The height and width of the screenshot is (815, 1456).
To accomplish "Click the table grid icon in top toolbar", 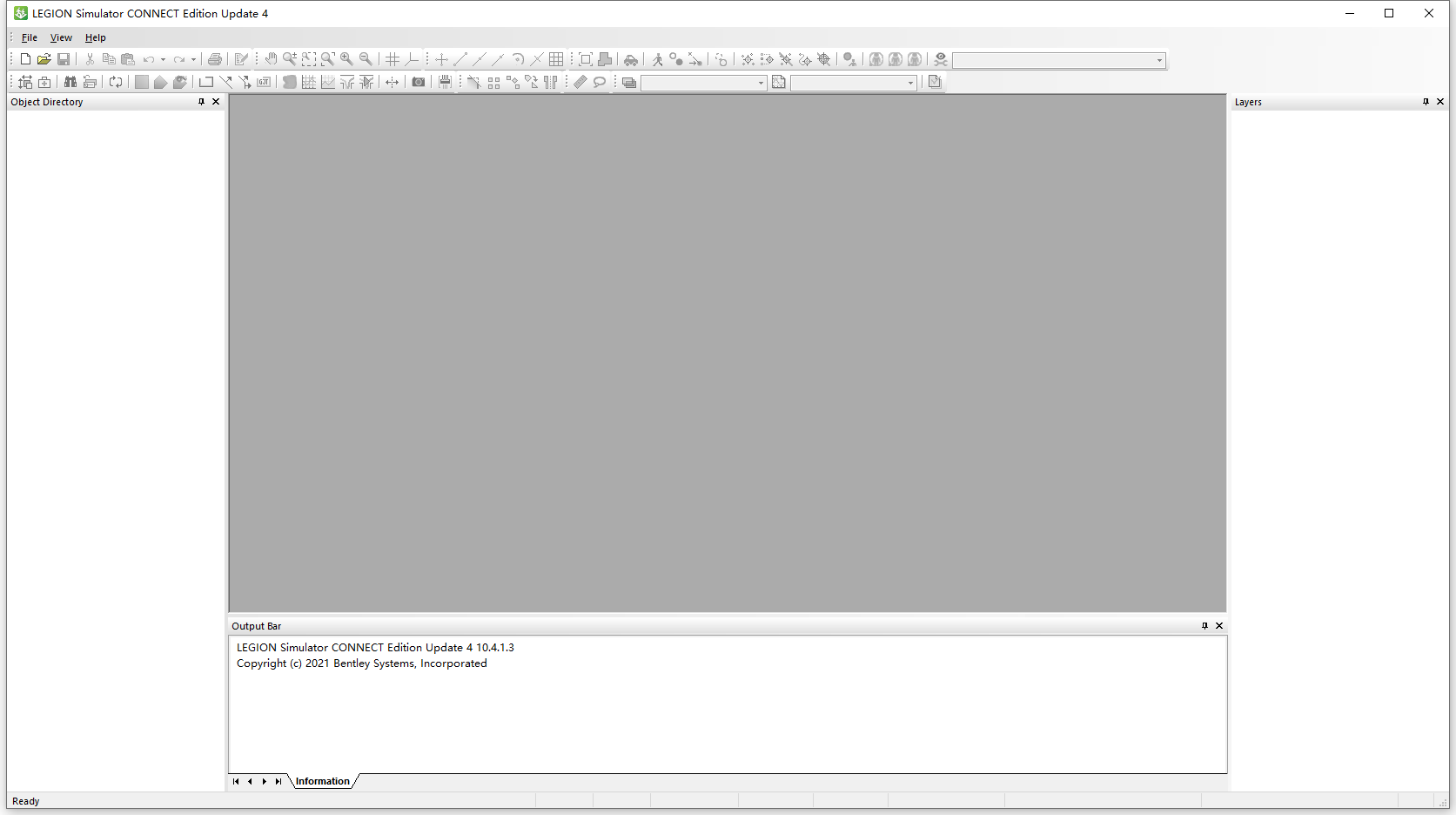I will tap(556, 59).
